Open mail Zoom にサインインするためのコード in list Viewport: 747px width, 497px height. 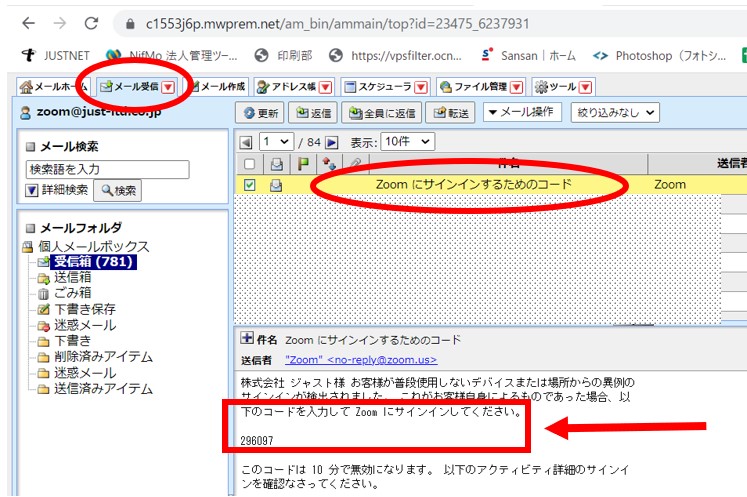tap(474, 184)
